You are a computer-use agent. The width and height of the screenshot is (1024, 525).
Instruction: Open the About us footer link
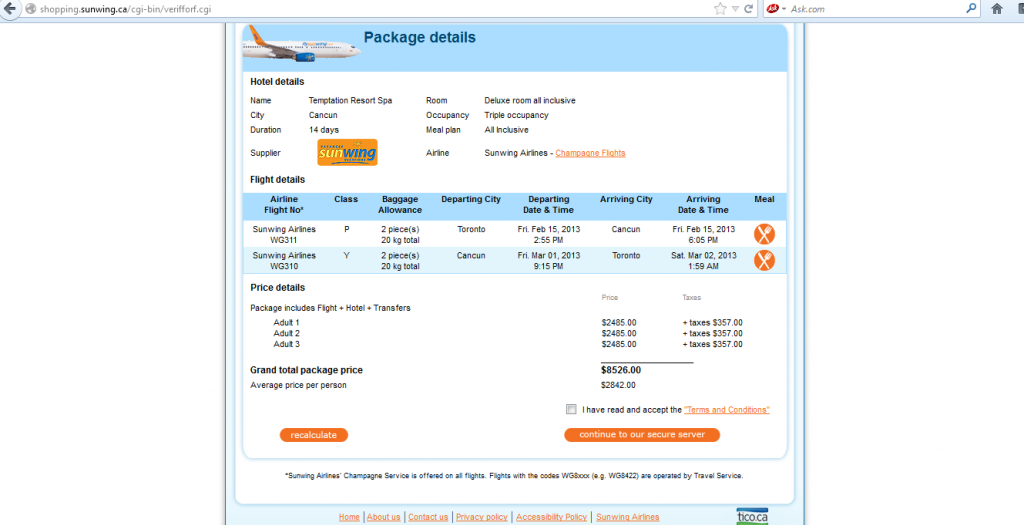point(383,517)
